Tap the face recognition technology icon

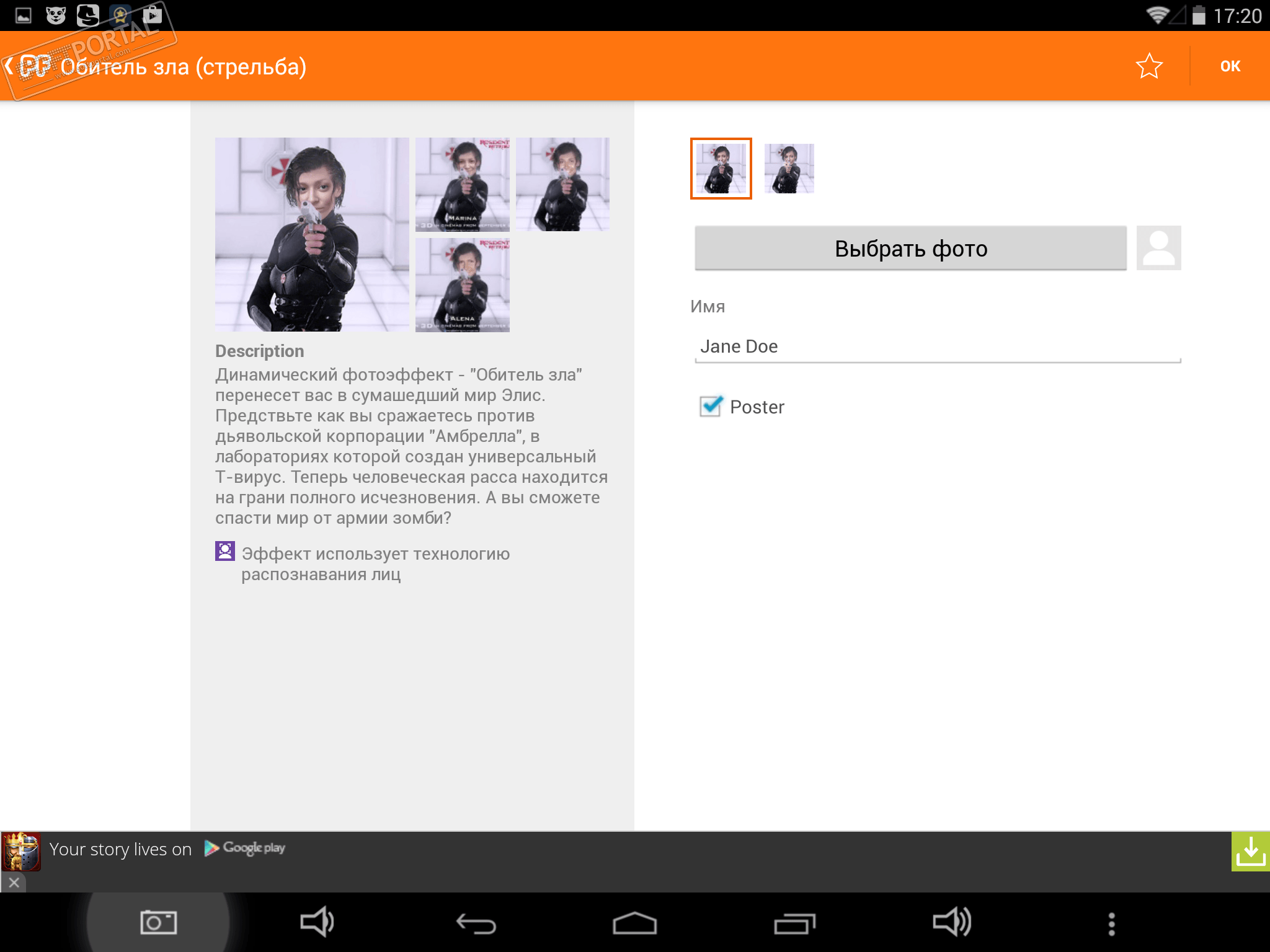point(224,551)
